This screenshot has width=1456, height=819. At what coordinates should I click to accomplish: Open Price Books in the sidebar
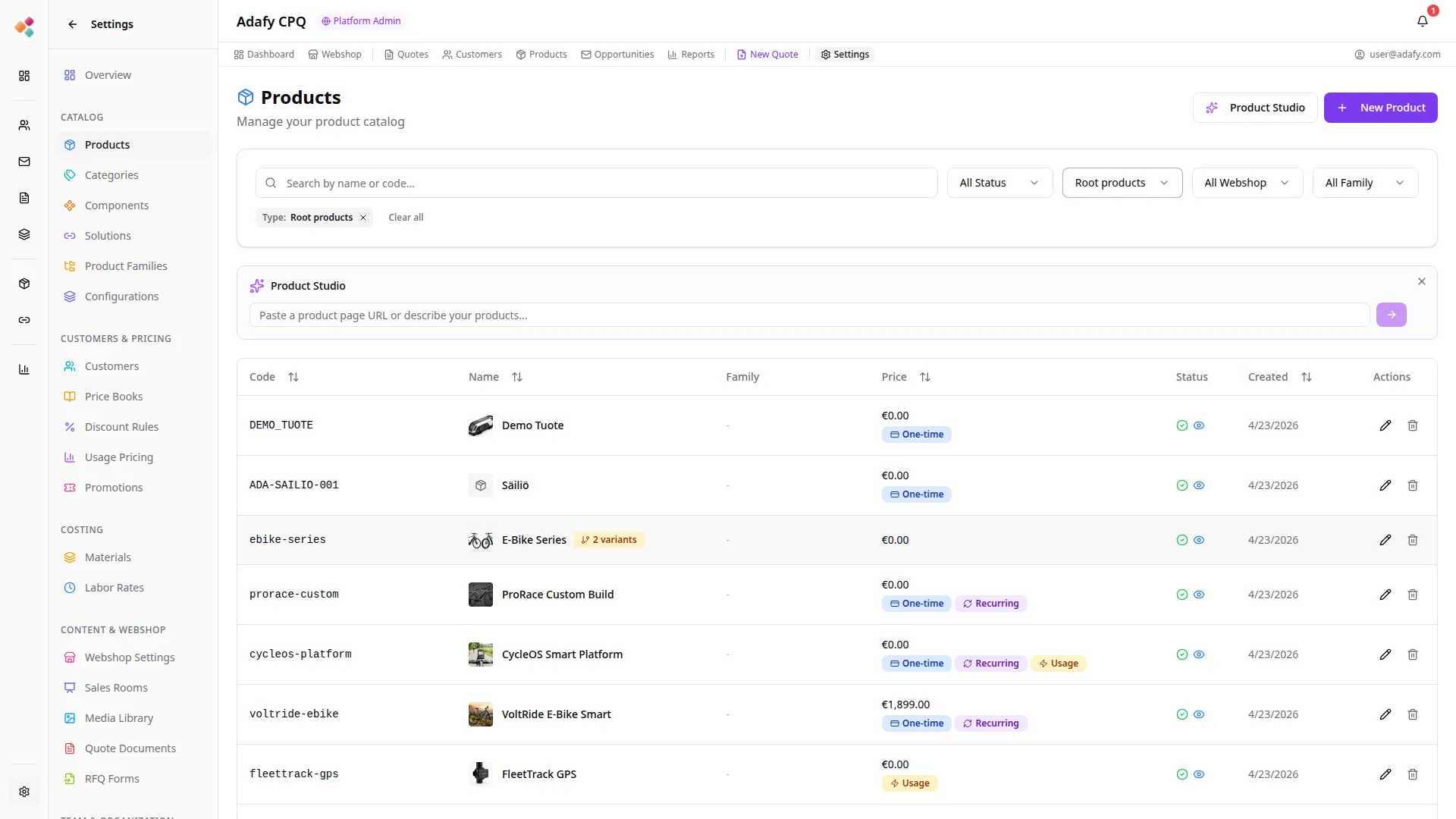pos(114,397)
